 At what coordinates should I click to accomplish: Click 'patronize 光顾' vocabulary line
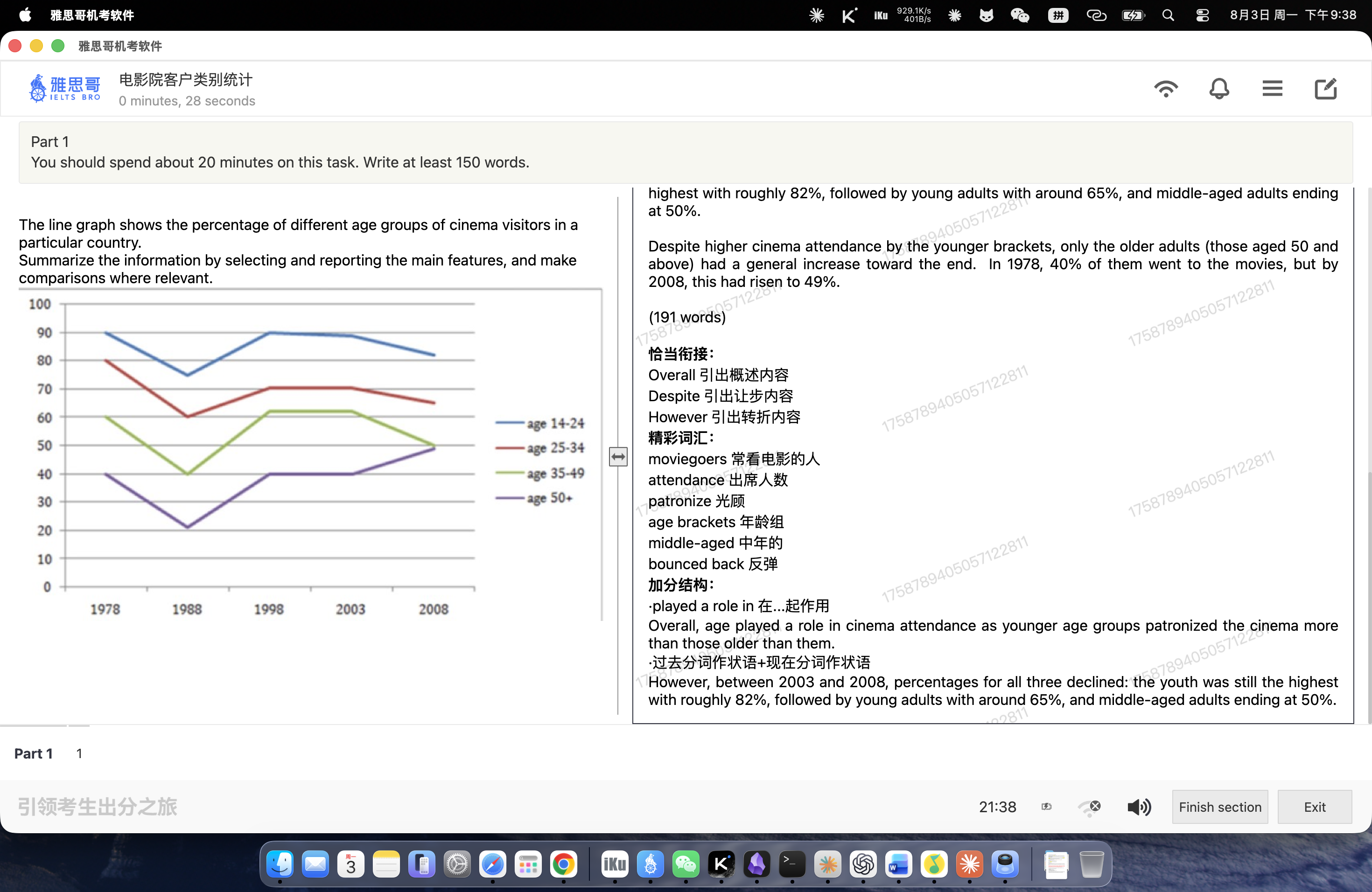coord(696,502)
